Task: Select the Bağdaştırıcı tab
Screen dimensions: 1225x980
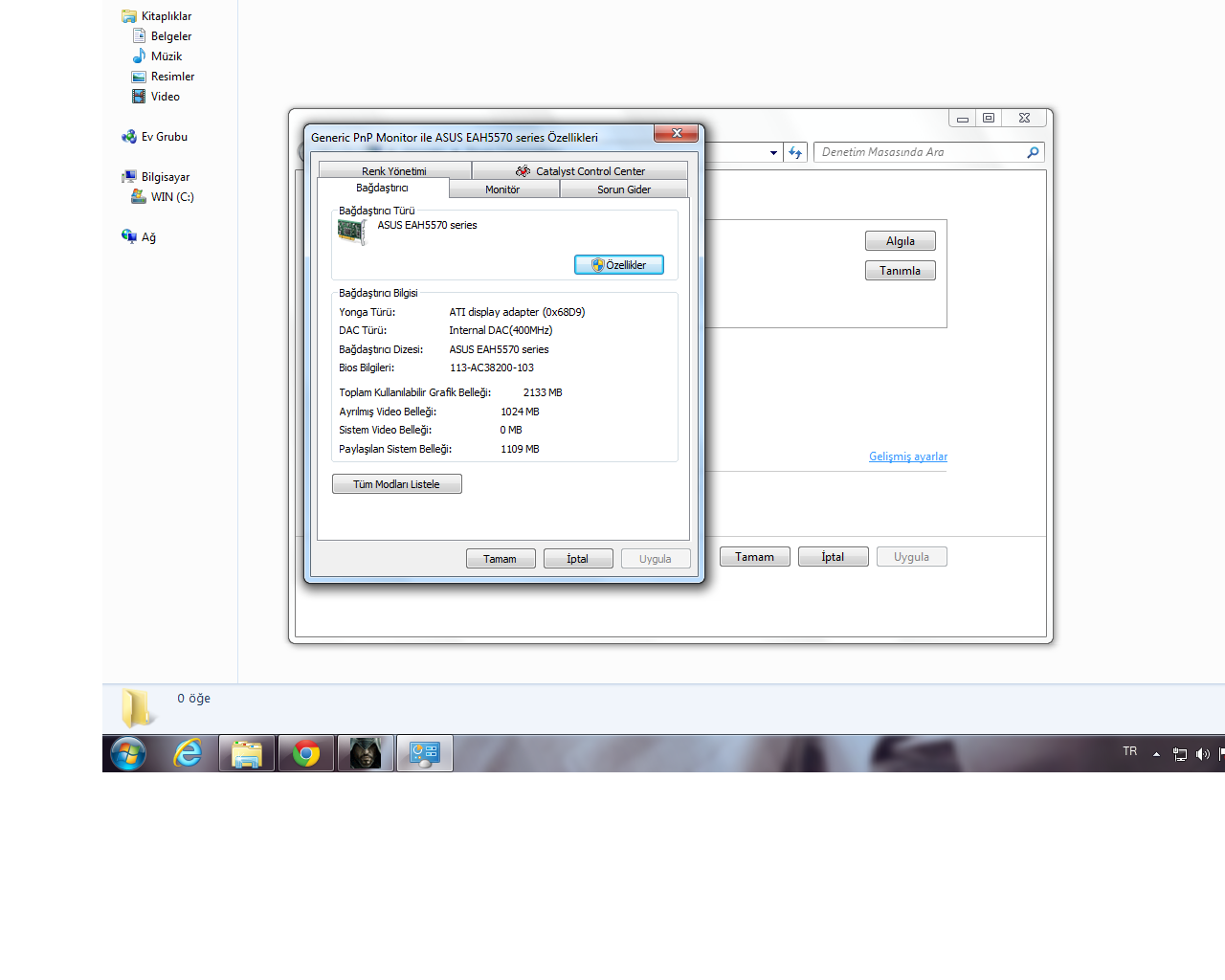Action: click(x=383, y=188)
